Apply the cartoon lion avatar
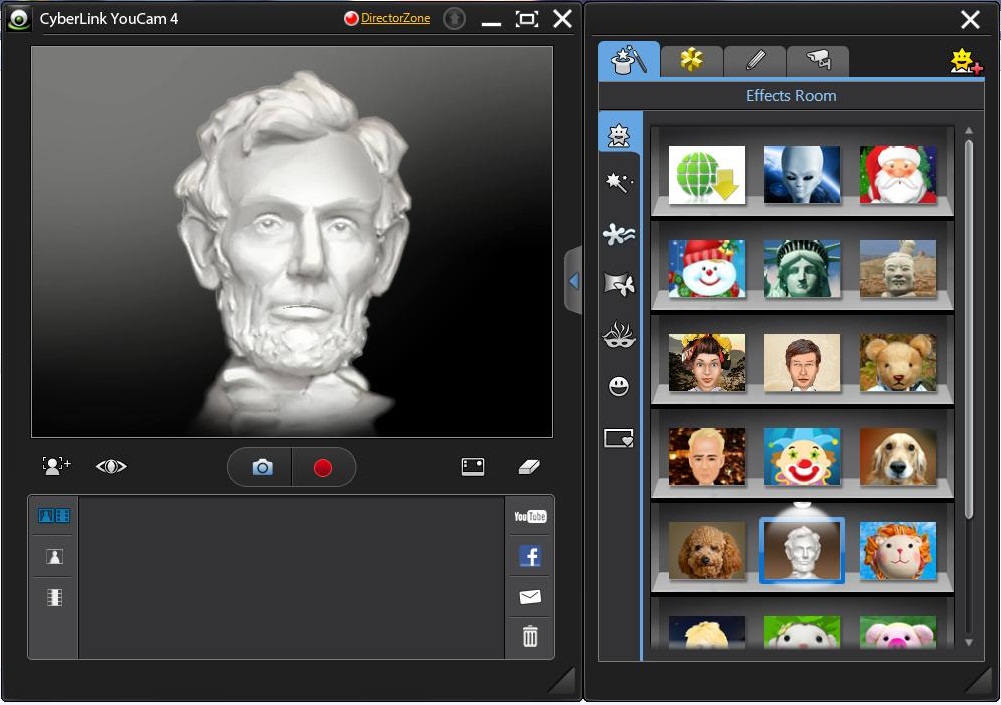 click(x=898, y=550)
